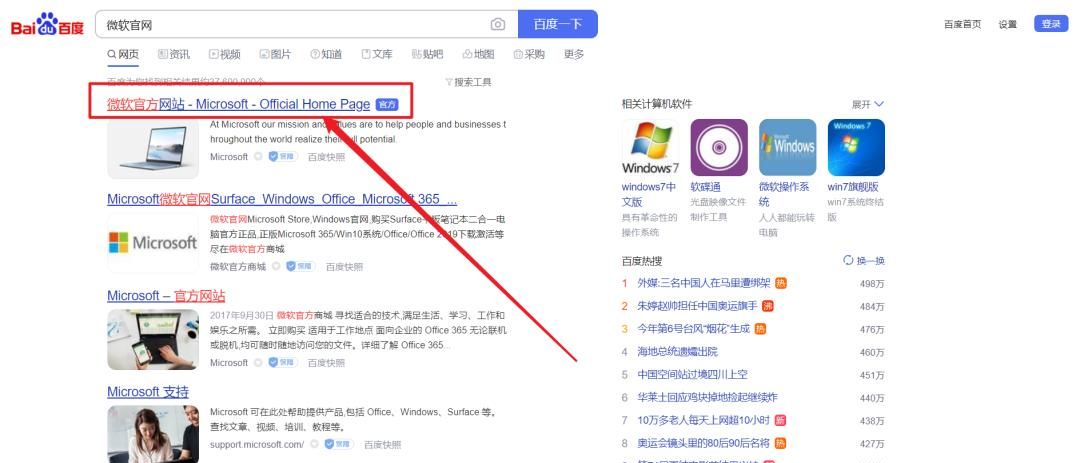1080x463 pixels.
Task: Open hot search 今年第6号台风"烟花"生成
Action: 694,329
